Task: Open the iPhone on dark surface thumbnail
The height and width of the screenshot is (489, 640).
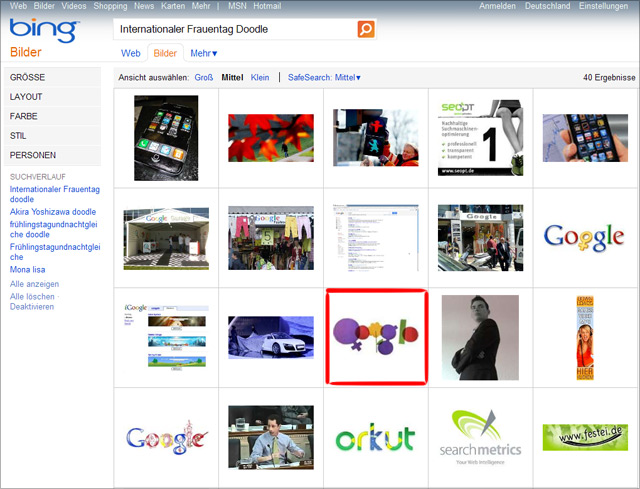Action: 166,138
